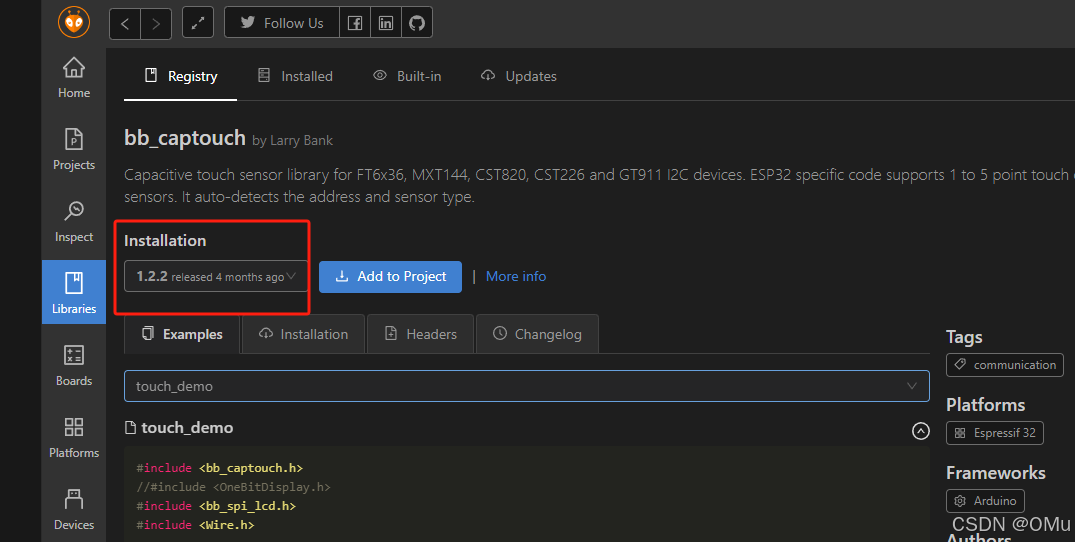Click the Twitter Follow Us button
Viewport: 1075px width, 542px height.
click(x=282, y=23)
